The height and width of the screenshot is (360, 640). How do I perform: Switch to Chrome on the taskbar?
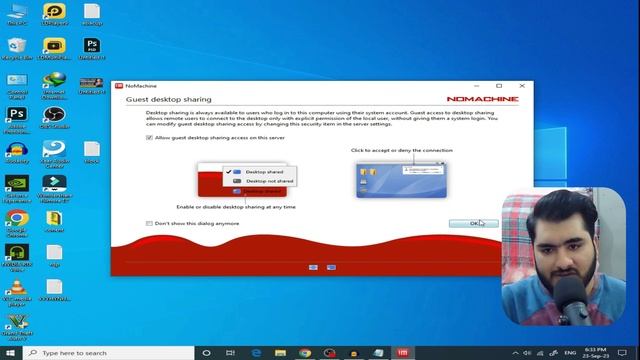pos(305,353)
